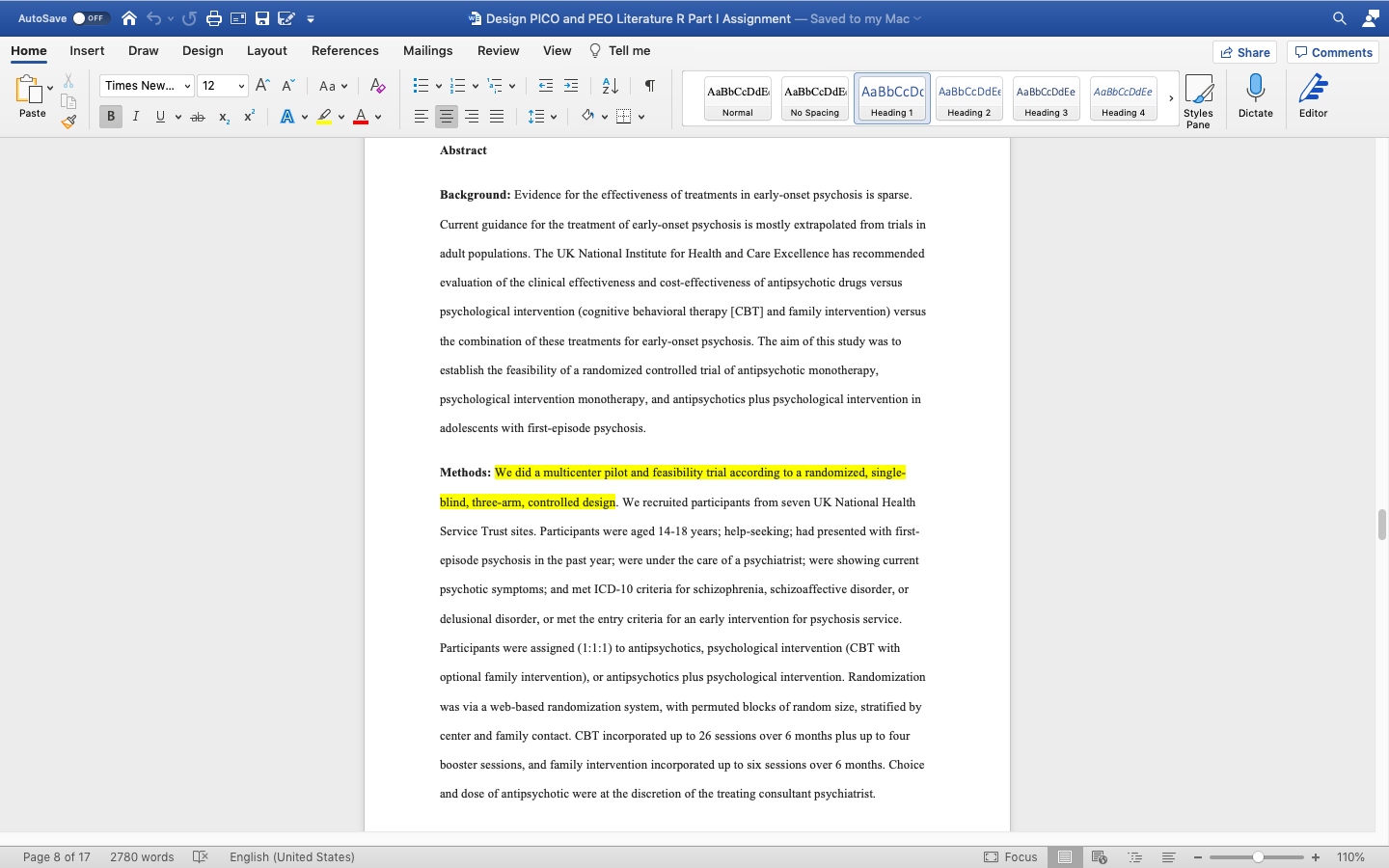This screenshot has height=868, width=1389.
Task: Clear all formatting icon
Action: 378,86
